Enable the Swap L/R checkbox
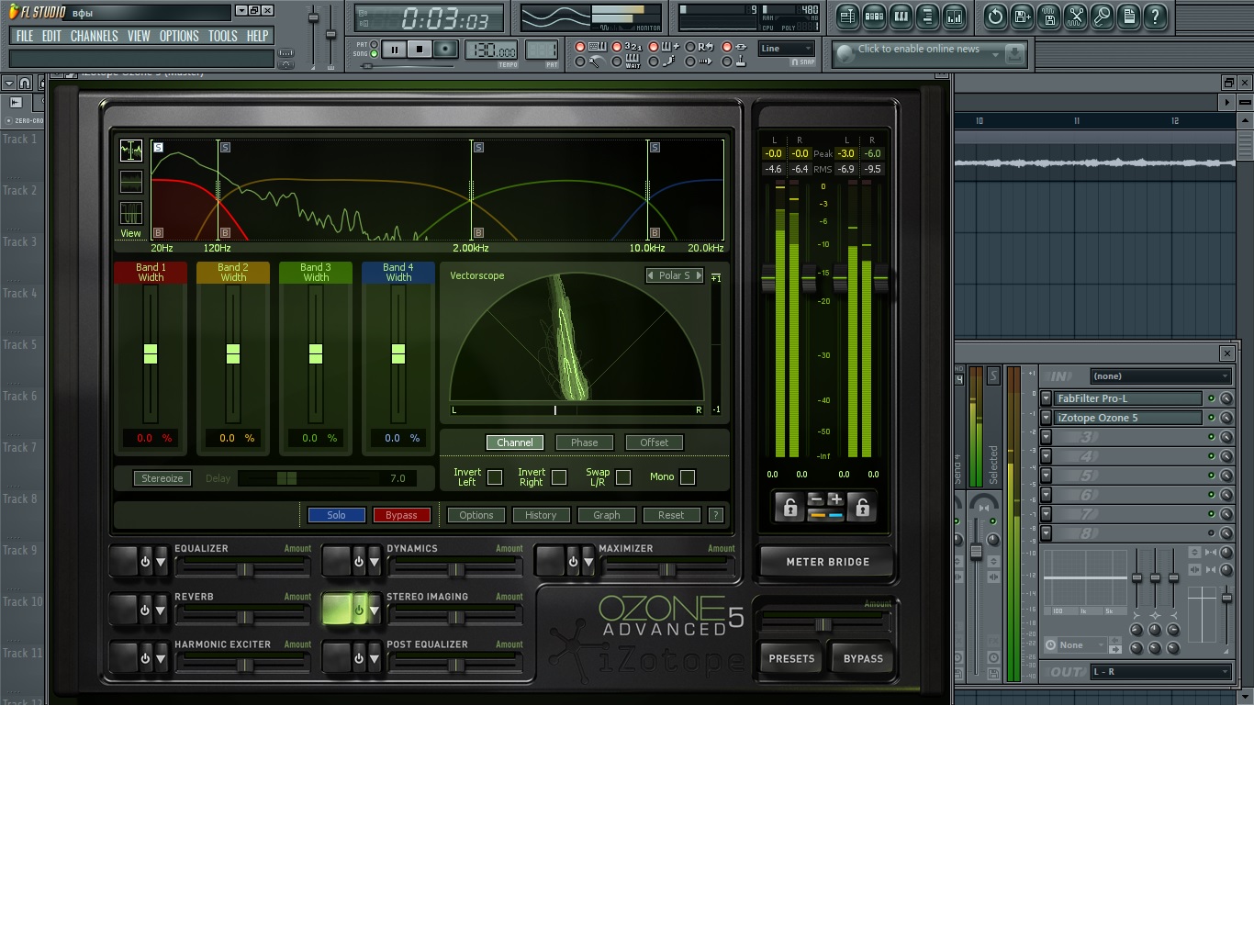 click(x=623, y=477)
